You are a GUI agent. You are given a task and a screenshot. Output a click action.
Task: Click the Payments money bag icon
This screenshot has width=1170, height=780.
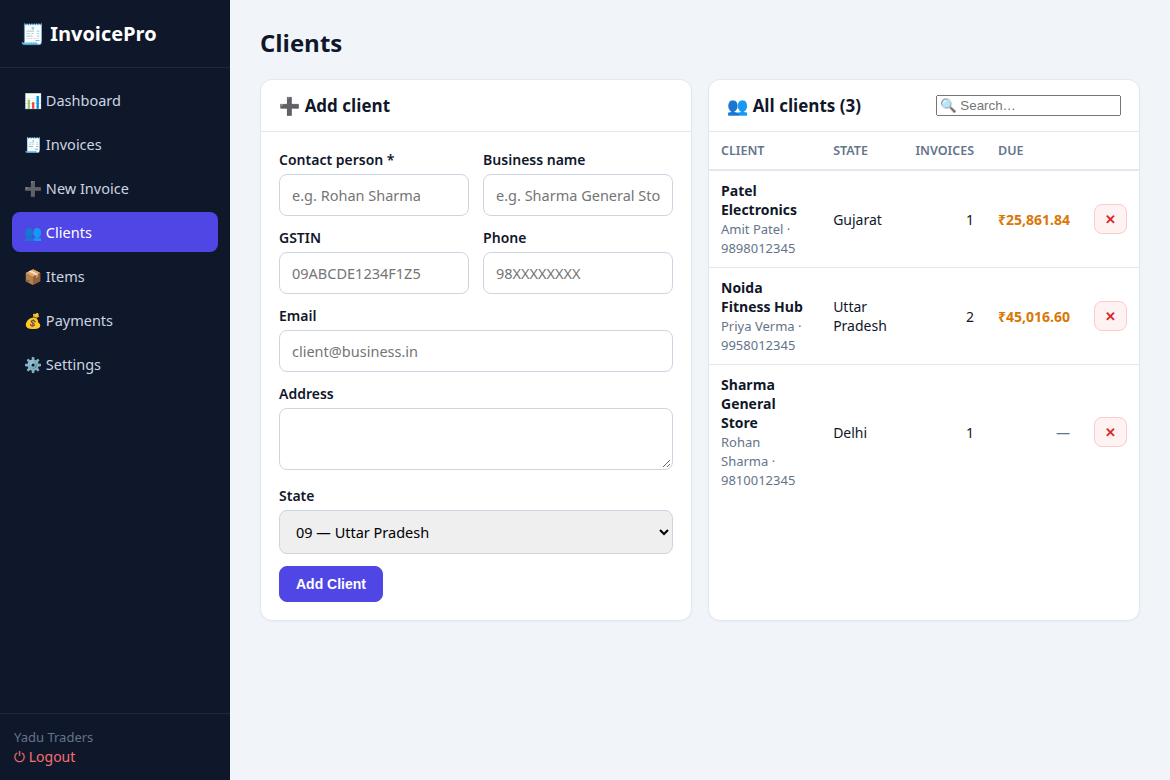33,321
